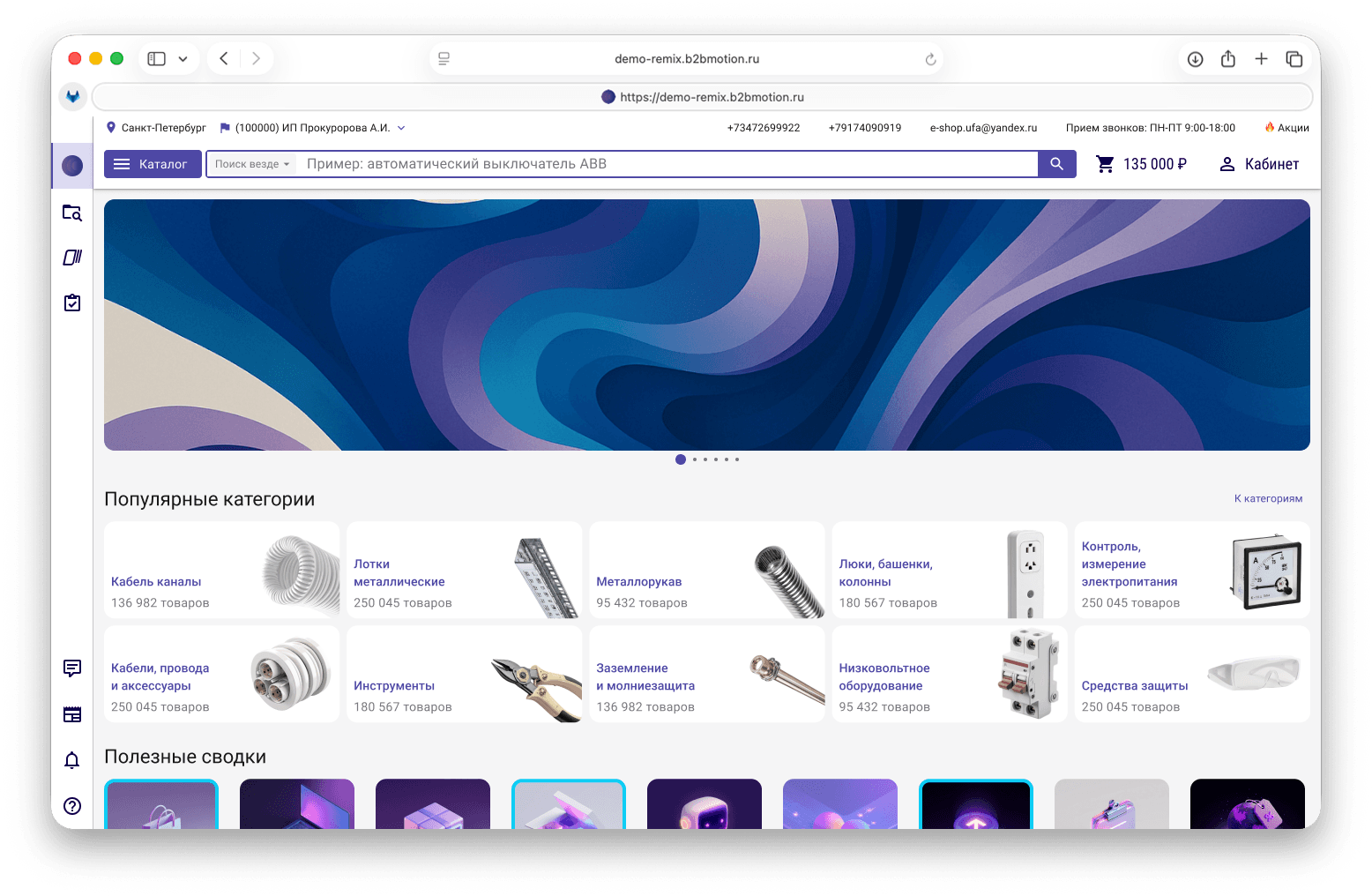The height and width of the screenshot is (896, 1372).
Task: Expand the ИП Прокуророва А.И. account dropdown
Action: pyautogui.click(x=313, y=128)
